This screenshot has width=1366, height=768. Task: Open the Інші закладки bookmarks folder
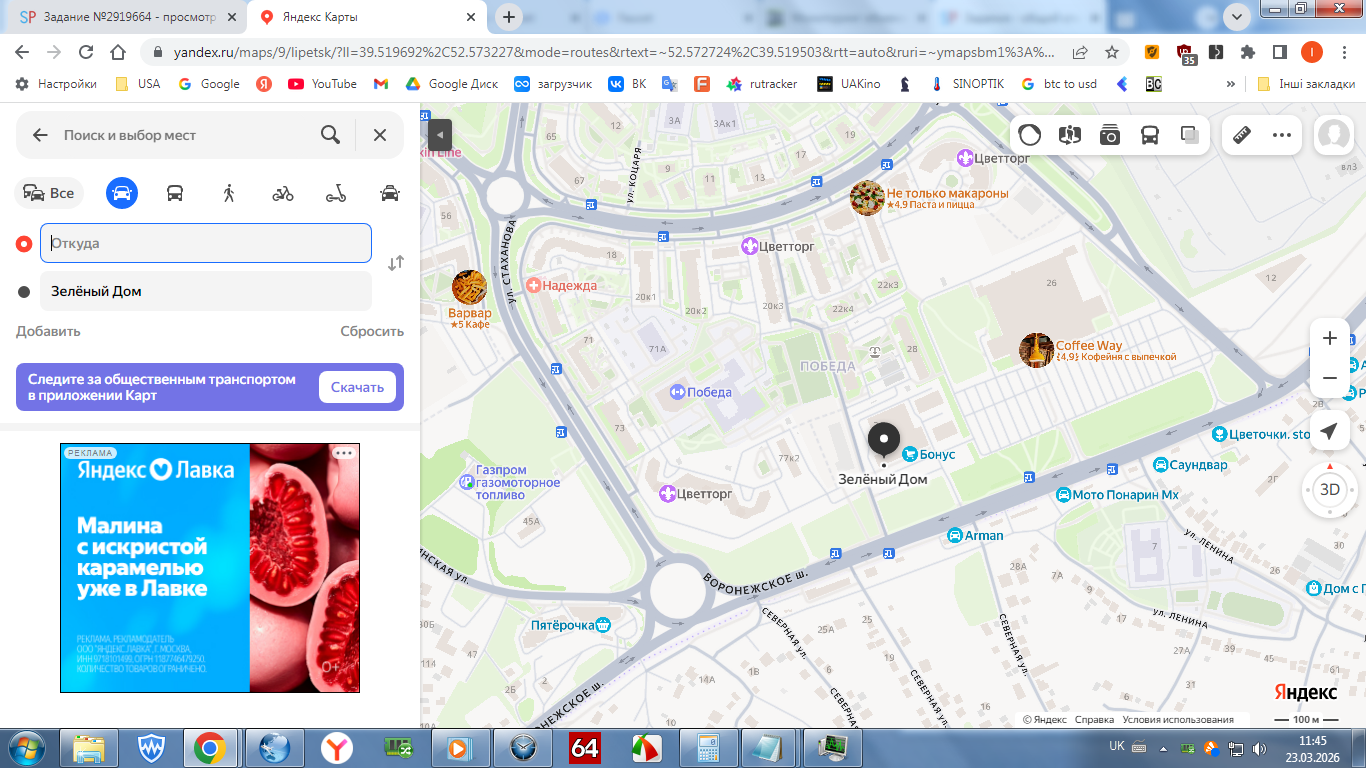(1307, 84)
